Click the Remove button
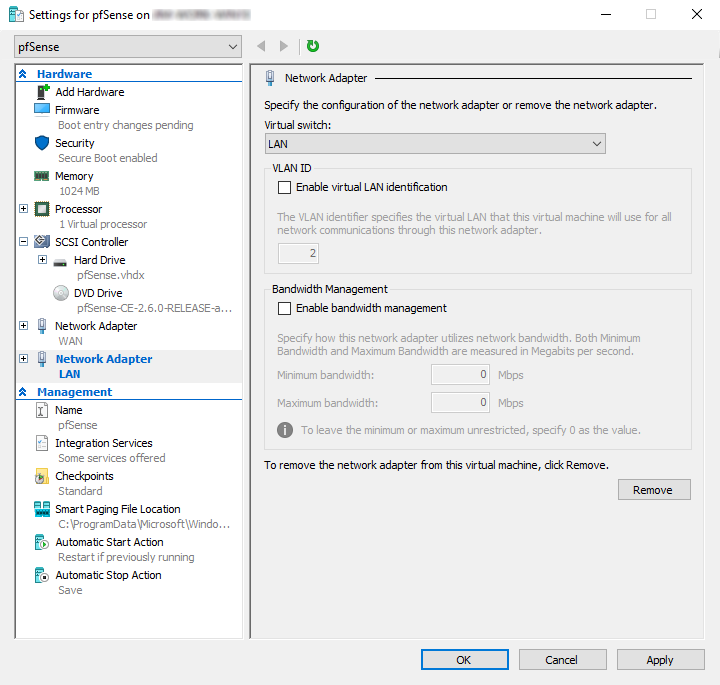This screenshot has height=685, width=720. (x=654, y=490)
